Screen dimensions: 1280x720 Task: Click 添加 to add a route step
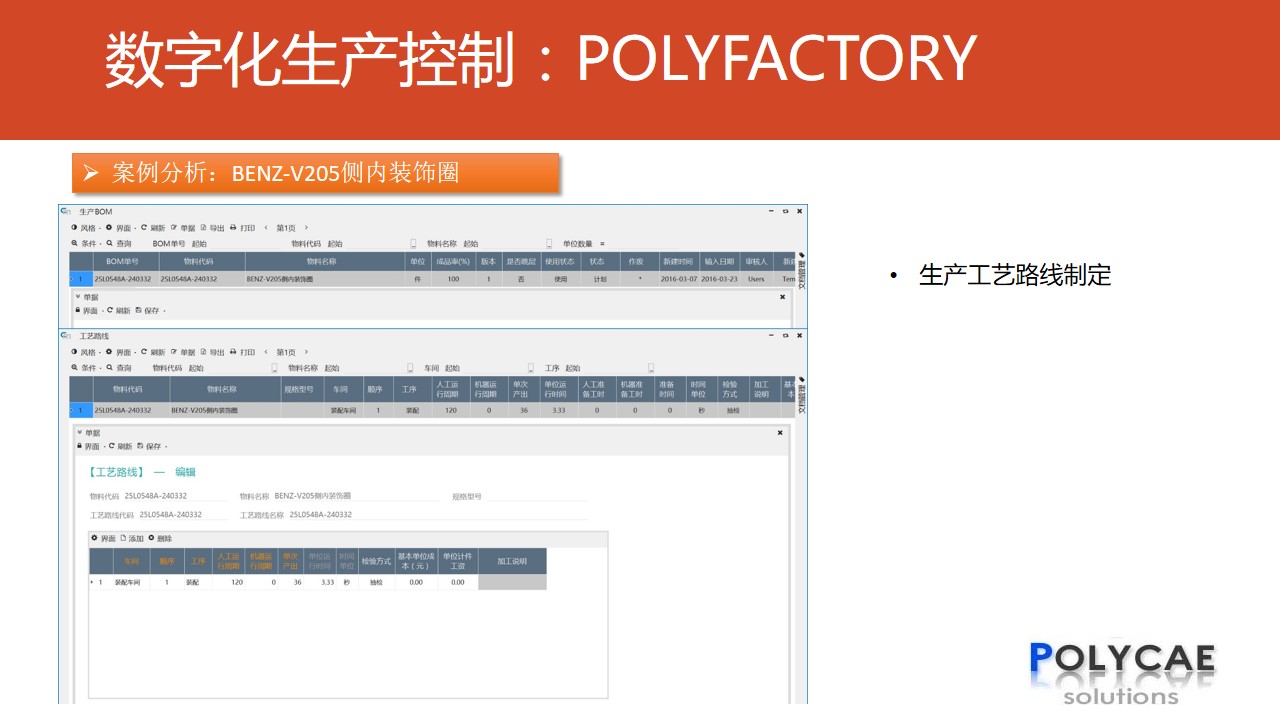(132, 538)
